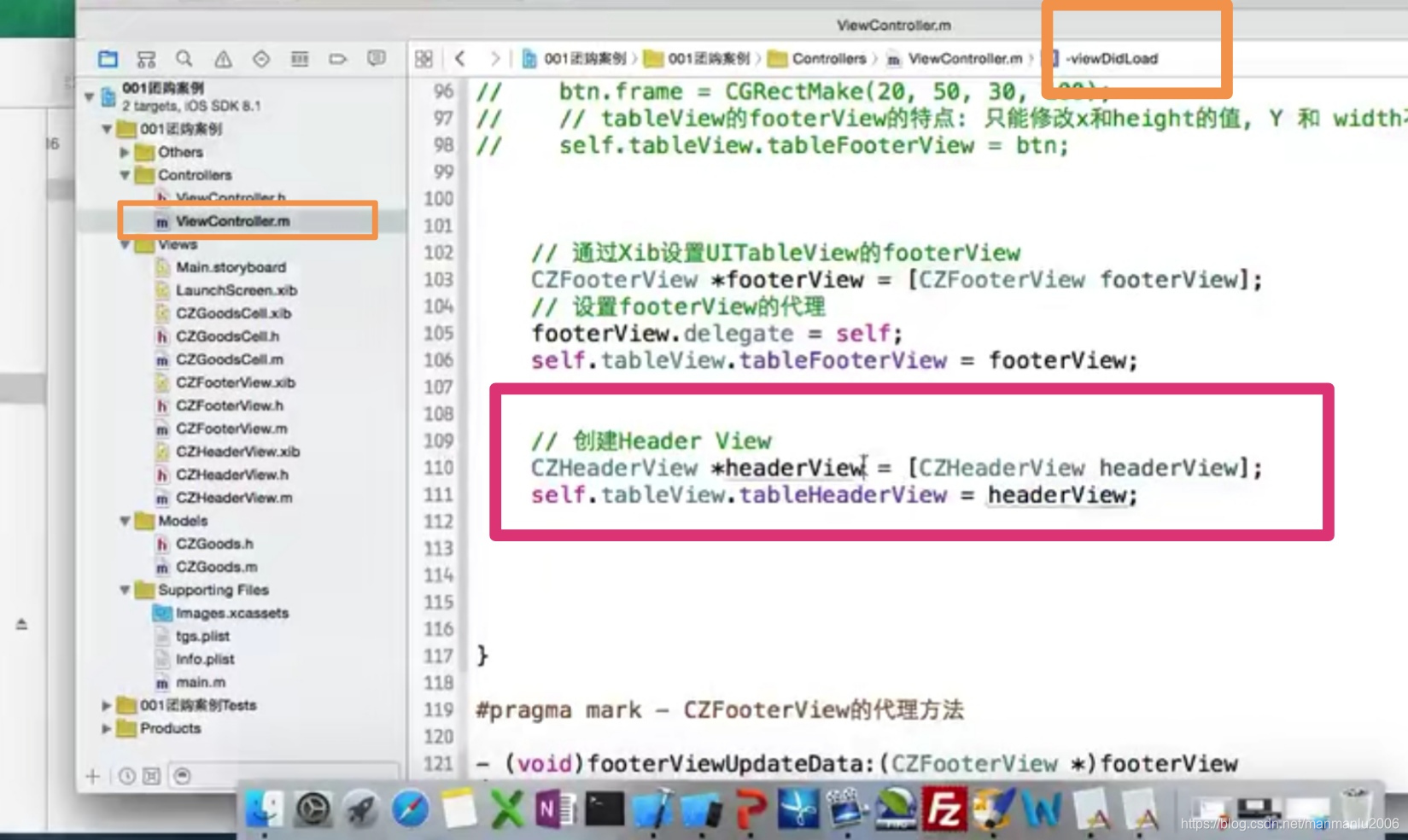Expand the 001团购案例Tests group

click(x=107, y=705)
